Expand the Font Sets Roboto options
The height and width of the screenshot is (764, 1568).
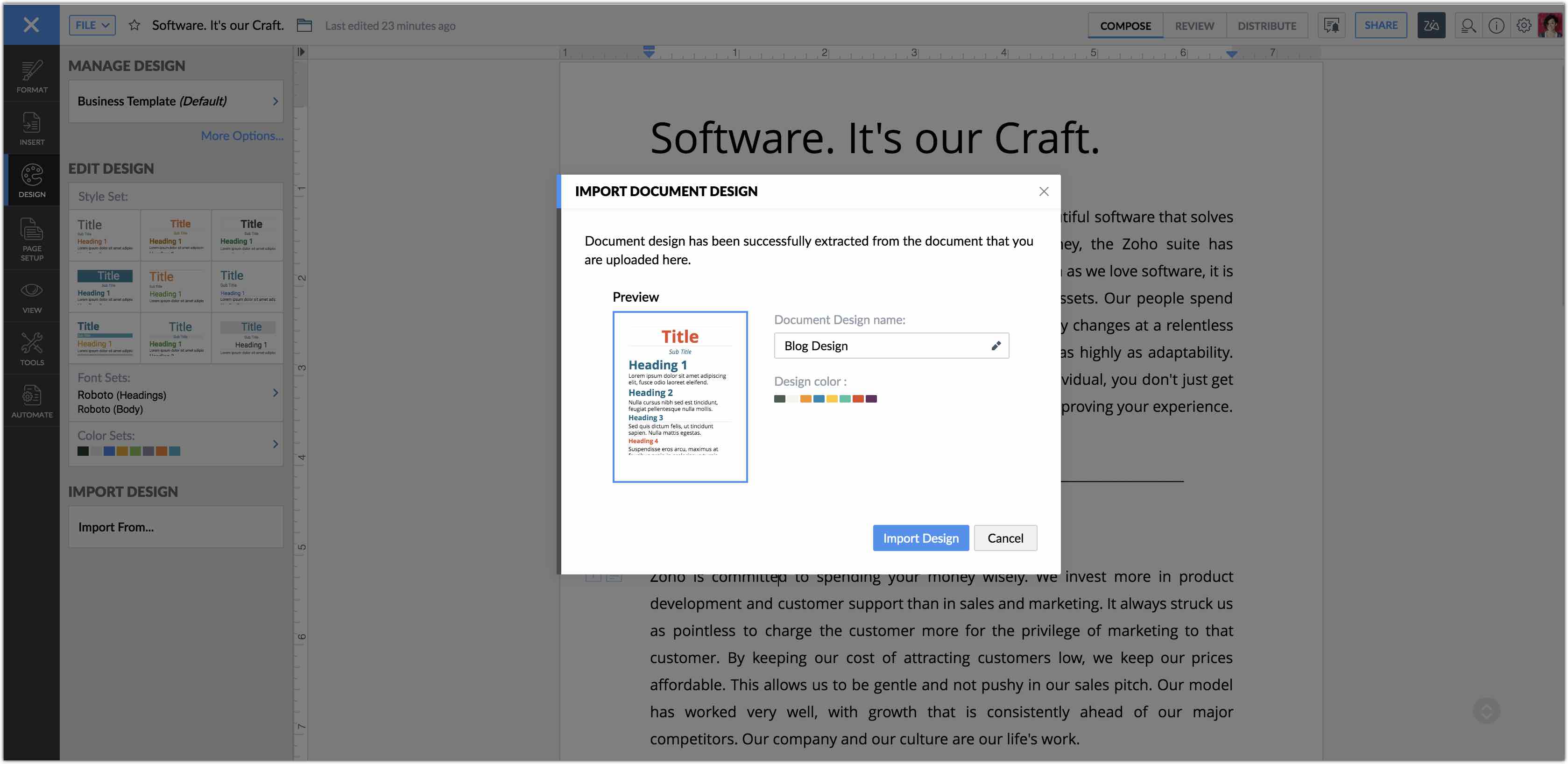(x=275, y=393)
